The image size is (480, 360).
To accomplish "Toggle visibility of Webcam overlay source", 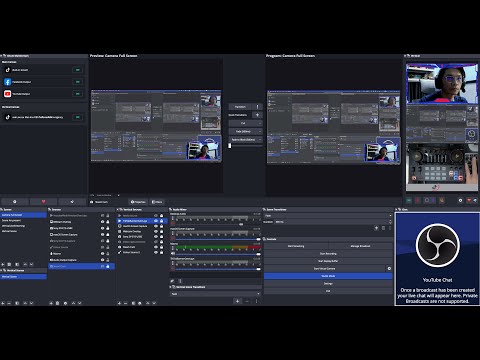I will click(x=102, y=222).
